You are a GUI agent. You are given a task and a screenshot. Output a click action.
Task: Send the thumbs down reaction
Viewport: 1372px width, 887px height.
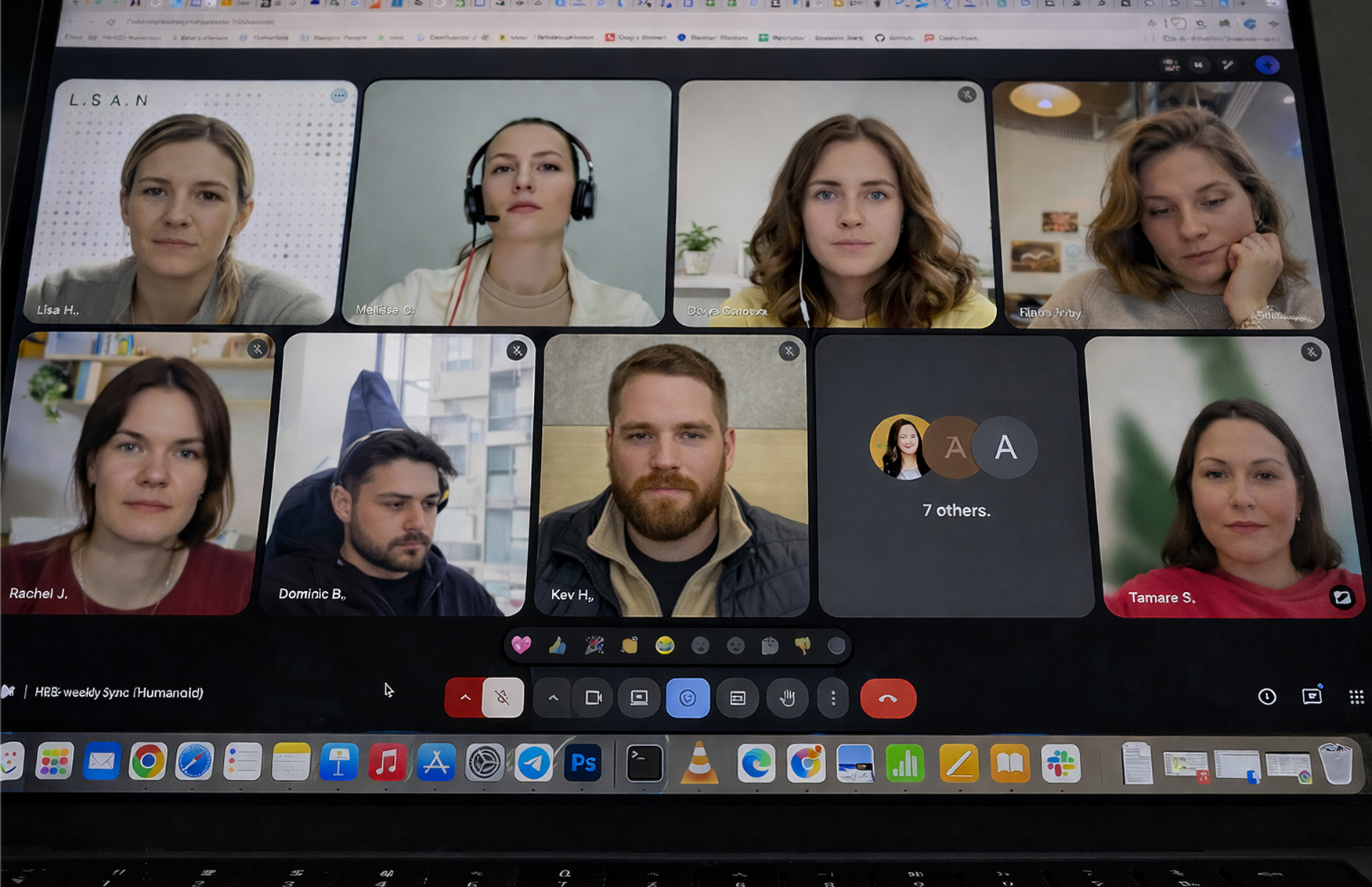803,645
